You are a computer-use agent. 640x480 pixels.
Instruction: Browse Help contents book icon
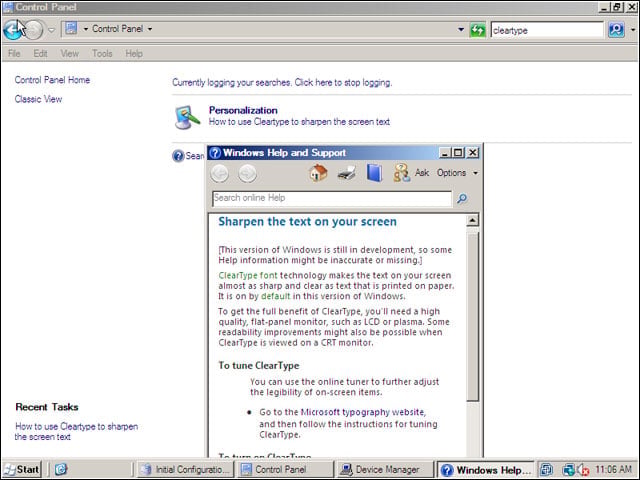[374, 173]
